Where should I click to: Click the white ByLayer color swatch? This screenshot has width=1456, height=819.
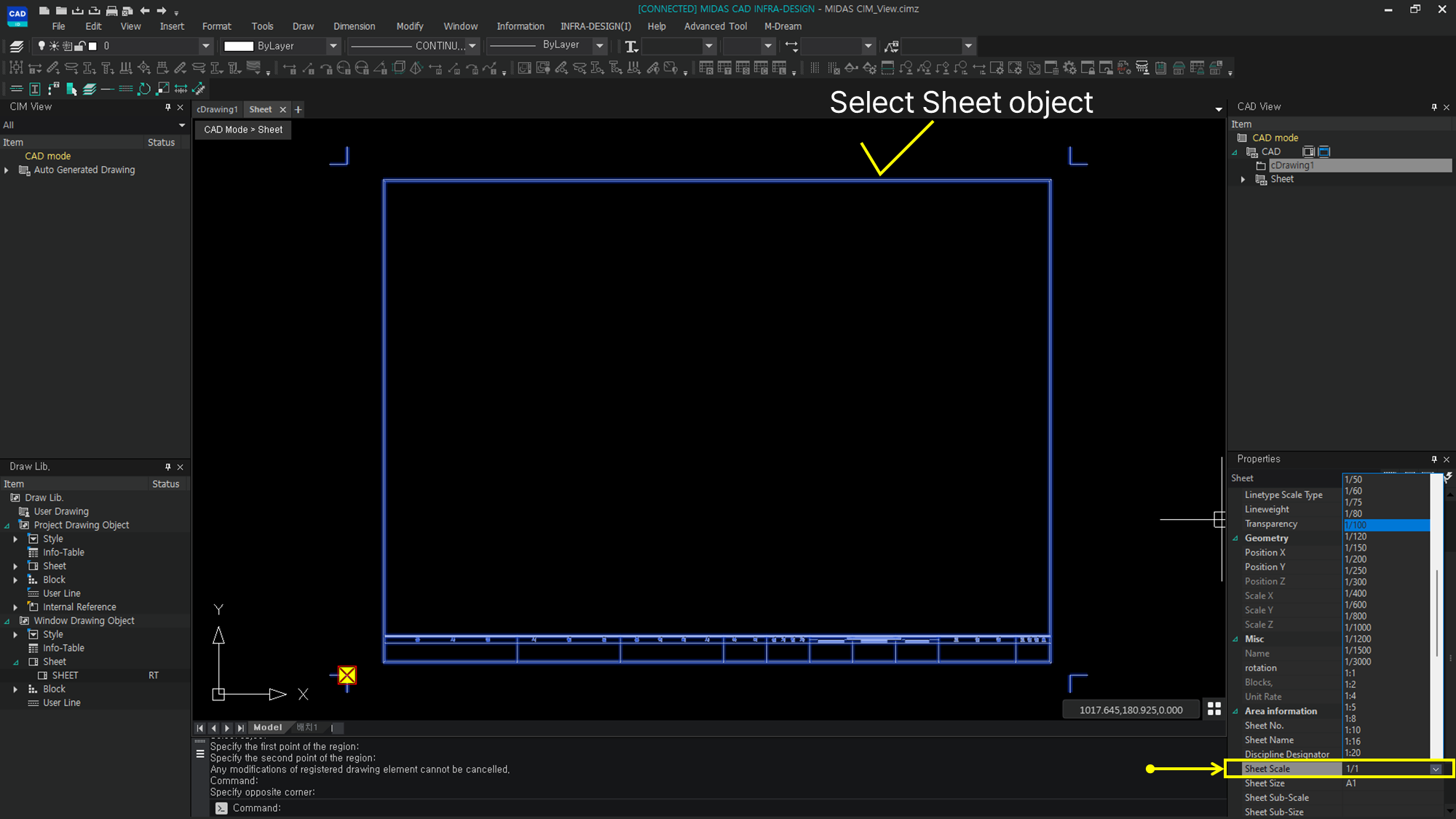(239, 46)
